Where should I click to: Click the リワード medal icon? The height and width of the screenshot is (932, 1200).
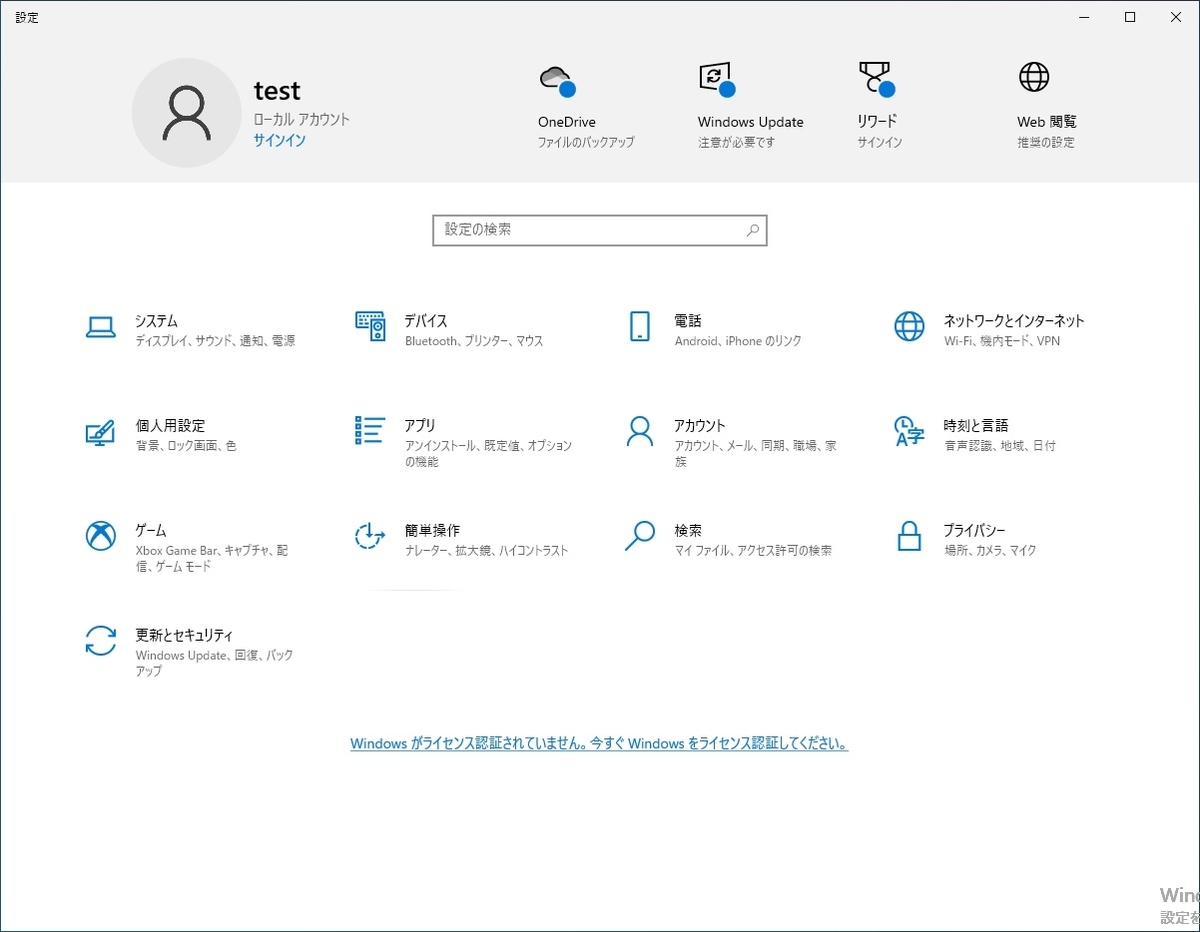(876, 80)
